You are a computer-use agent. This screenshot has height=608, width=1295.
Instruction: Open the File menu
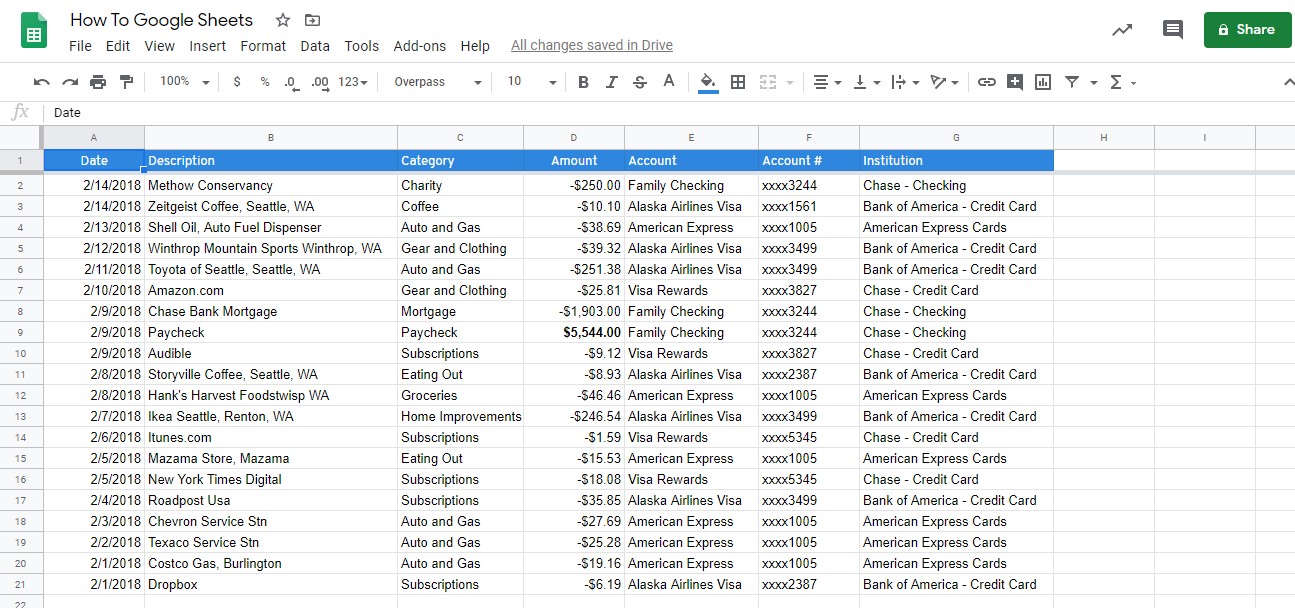tap(80, 46)
